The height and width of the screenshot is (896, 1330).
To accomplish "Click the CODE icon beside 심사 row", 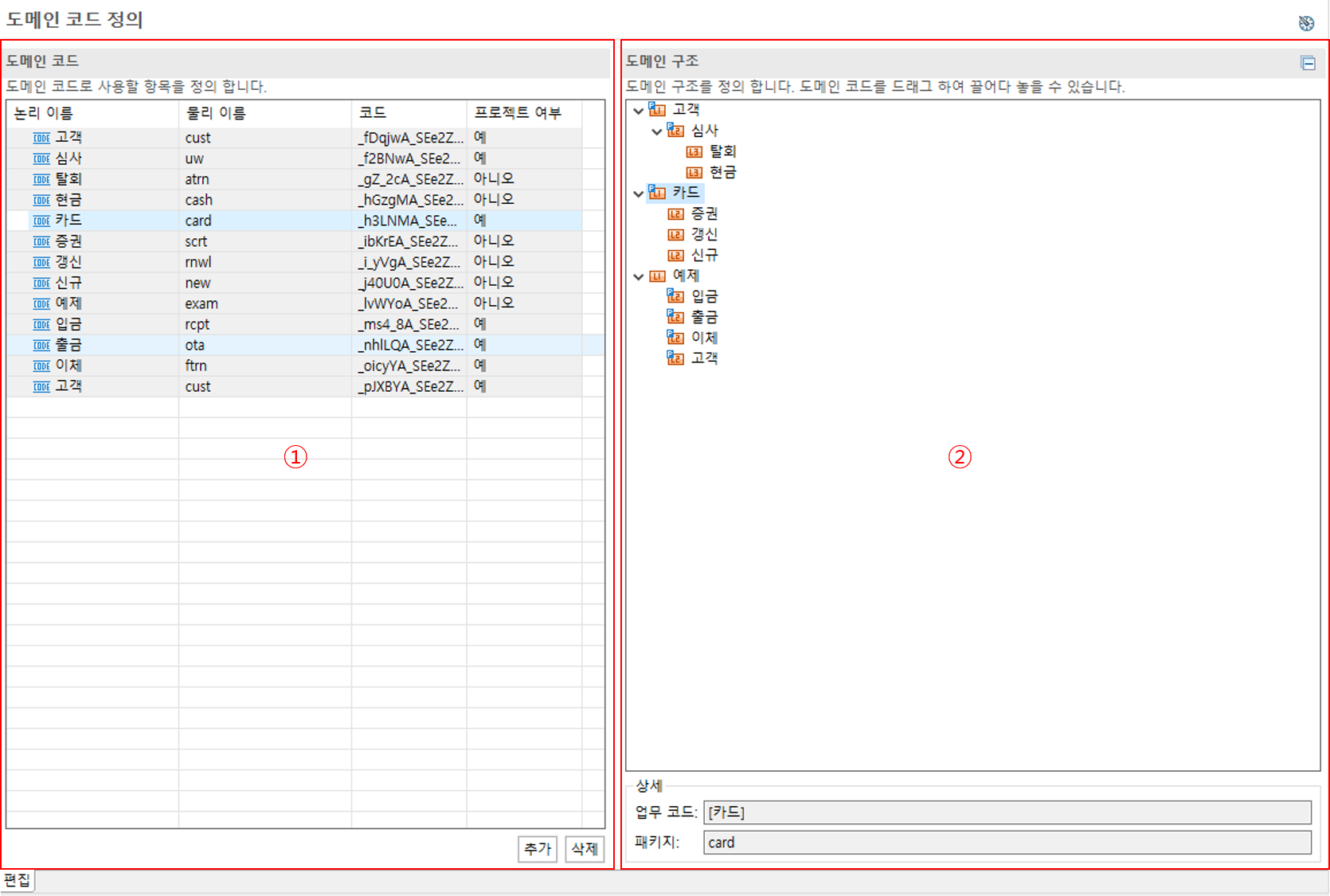I will click(41, 158).
